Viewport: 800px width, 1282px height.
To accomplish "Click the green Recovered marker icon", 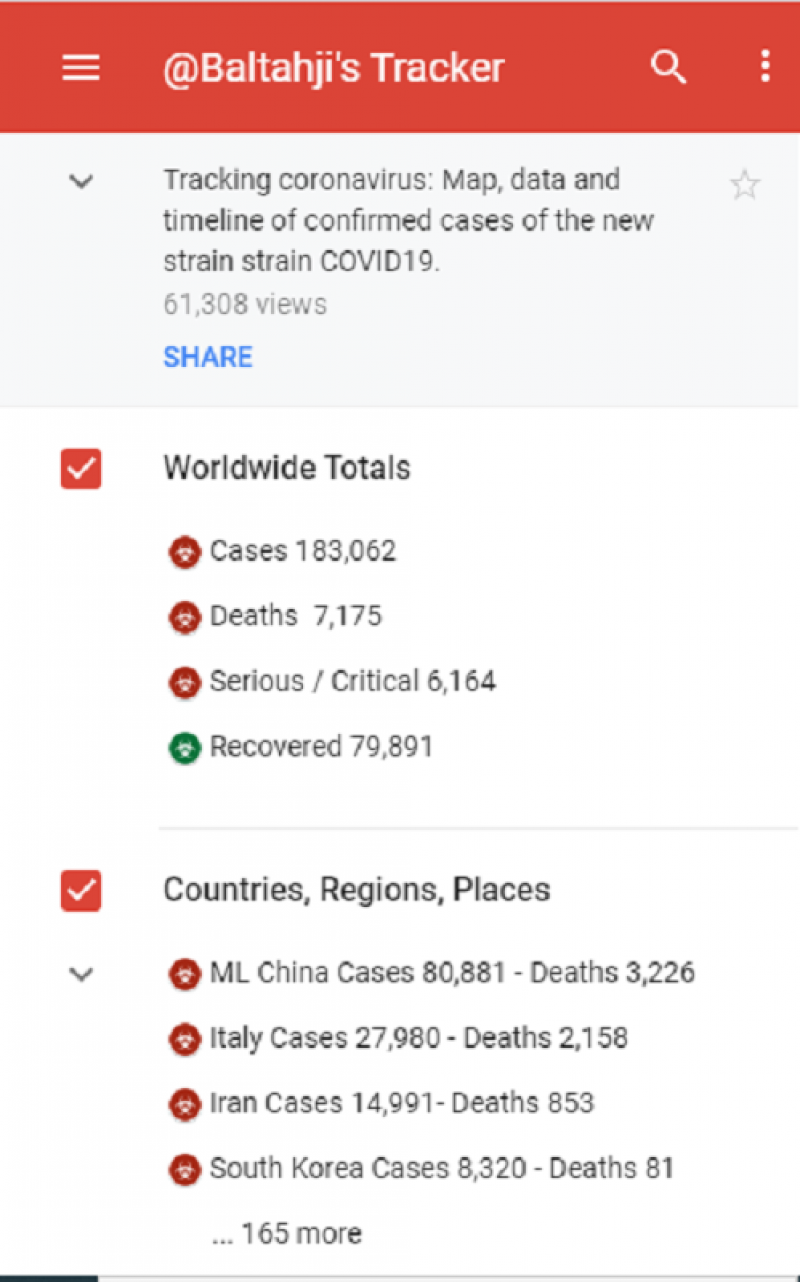I will (184, 748).
